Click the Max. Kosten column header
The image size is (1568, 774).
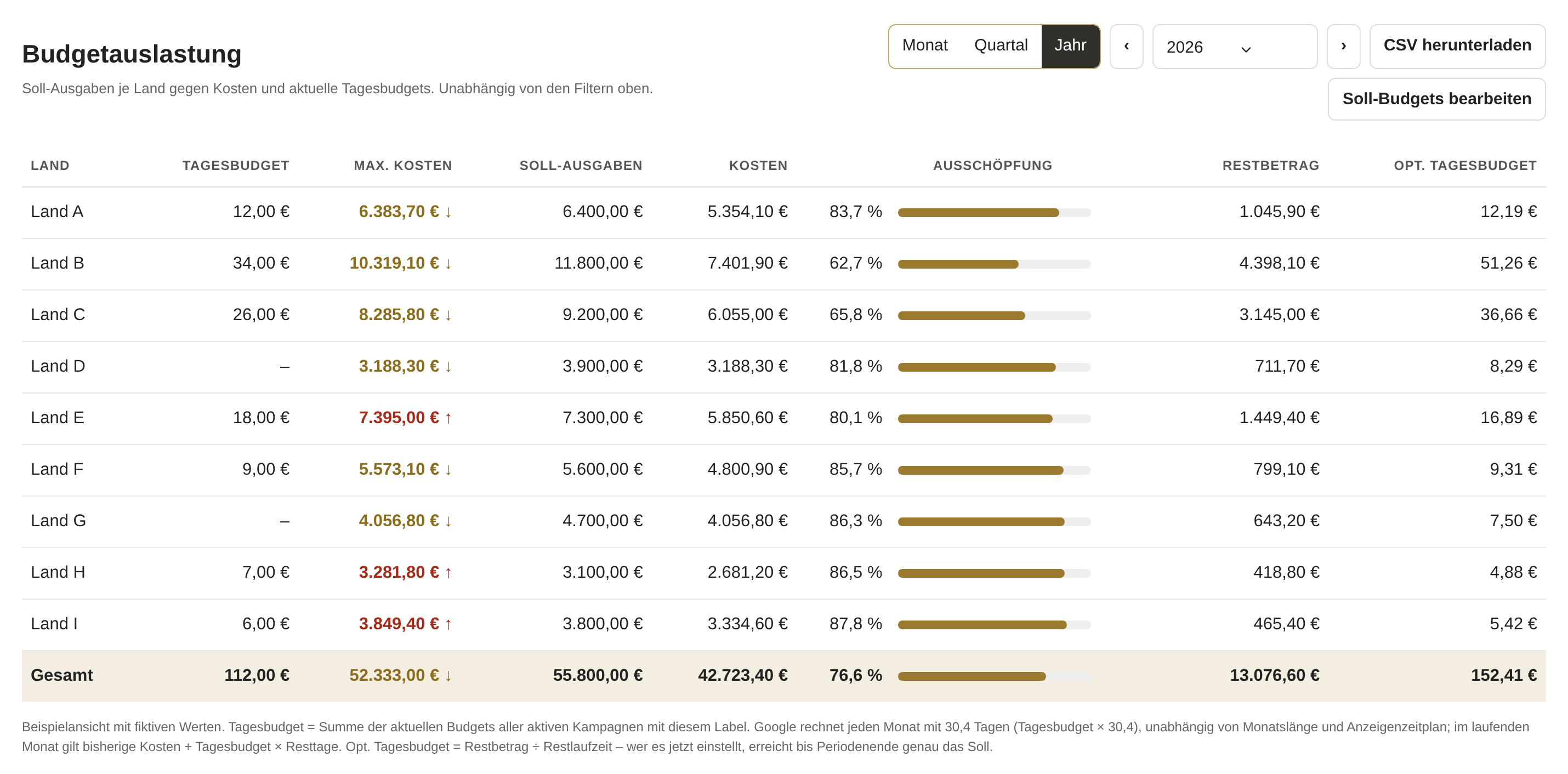(x=402, y=166)
